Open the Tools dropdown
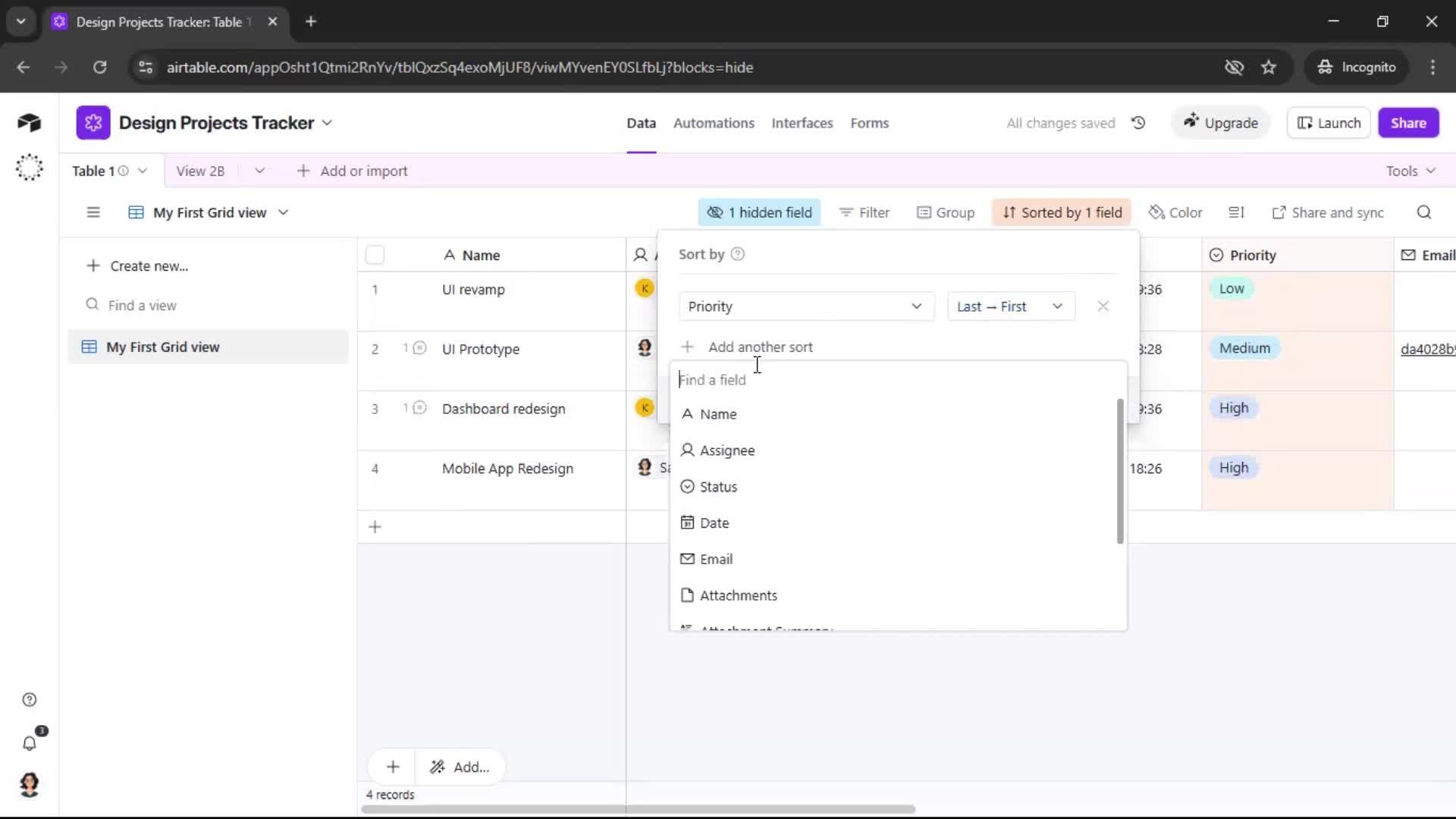This screenshot has width=1456, height=819. (1410, 171)
